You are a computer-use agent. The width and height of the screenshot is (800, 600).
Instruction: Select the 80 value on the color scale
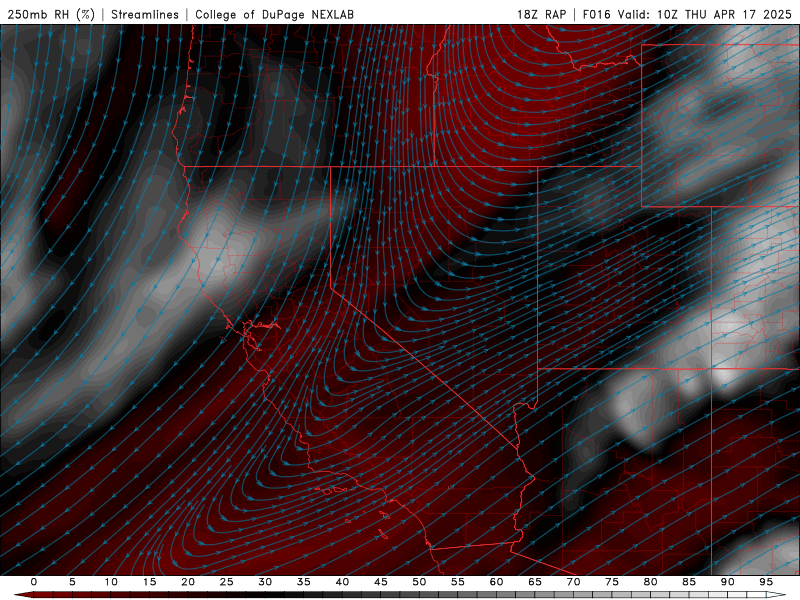650,582
